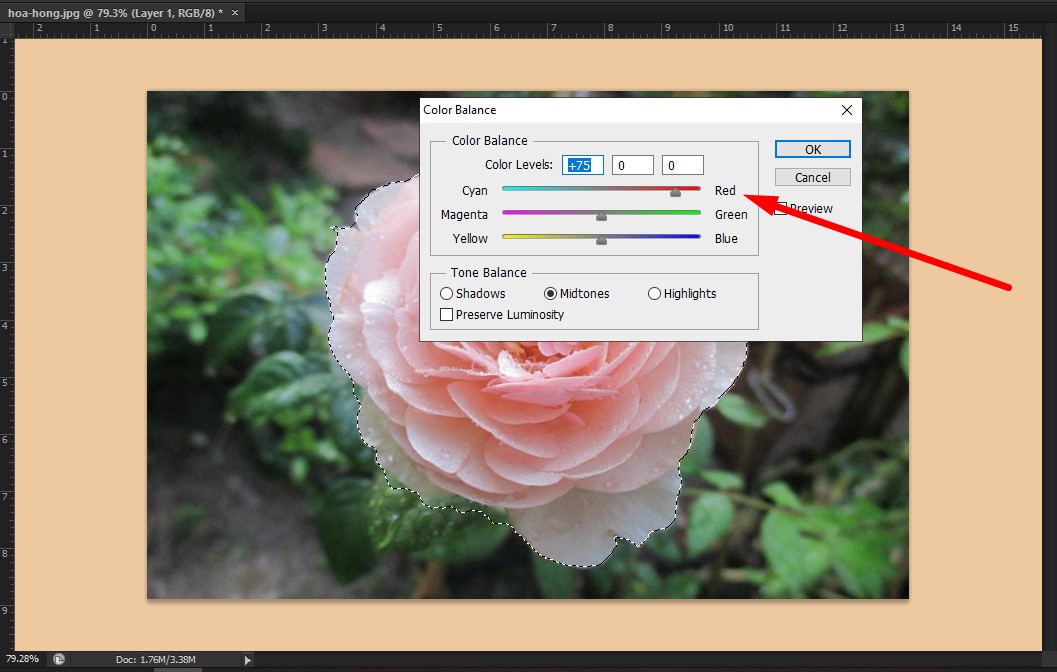Image resolution: width=1057 pixels, height=672 pixels.
Task: Click the blue Color Levels field
Action: coord(683,164)
